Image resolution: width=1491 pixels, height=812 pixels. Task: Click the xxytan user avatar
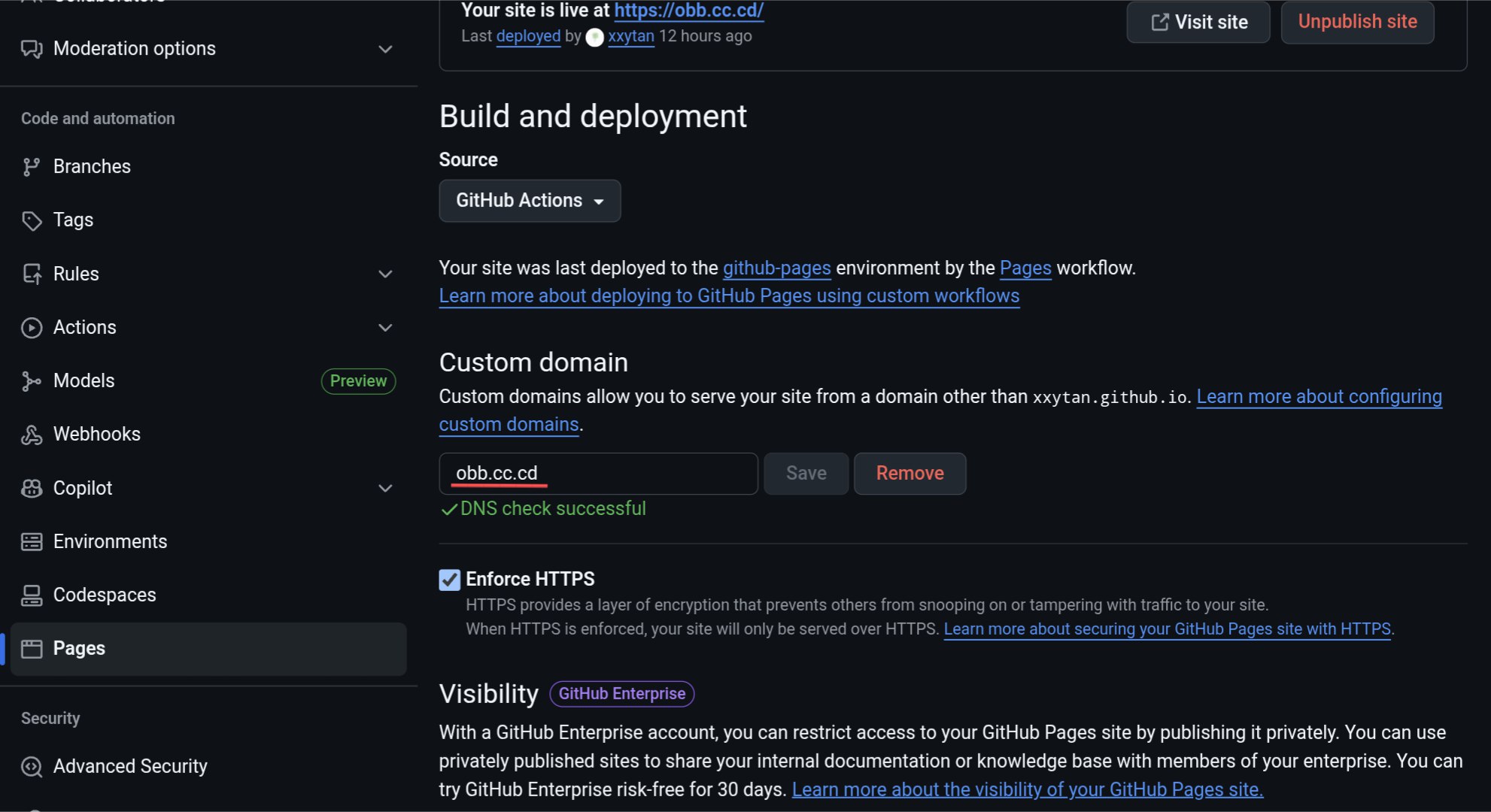pos(594,37)
